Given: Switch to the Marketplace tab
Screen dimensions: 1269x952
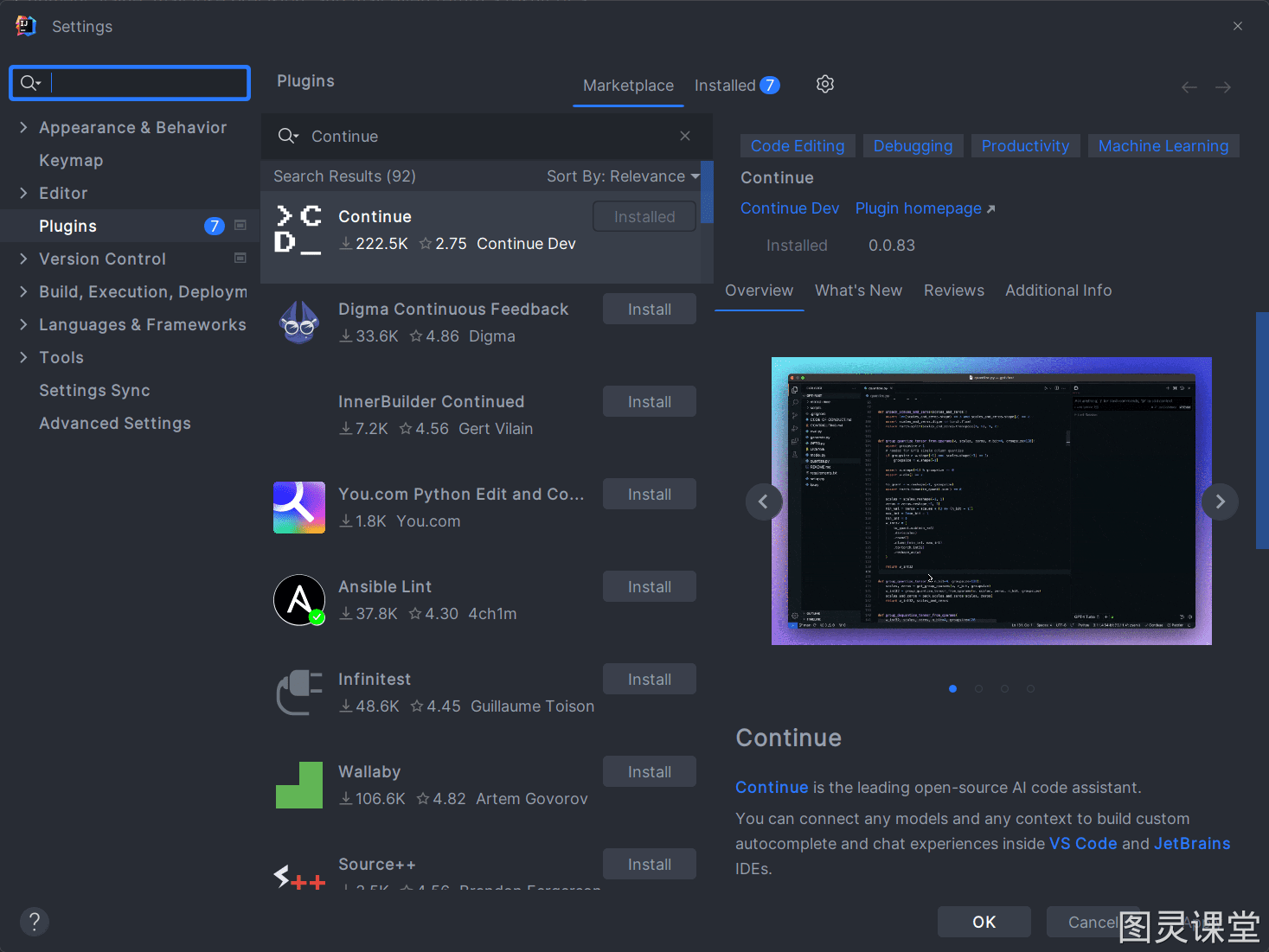Looking at the screenshot, I should (x=628, y=86).
